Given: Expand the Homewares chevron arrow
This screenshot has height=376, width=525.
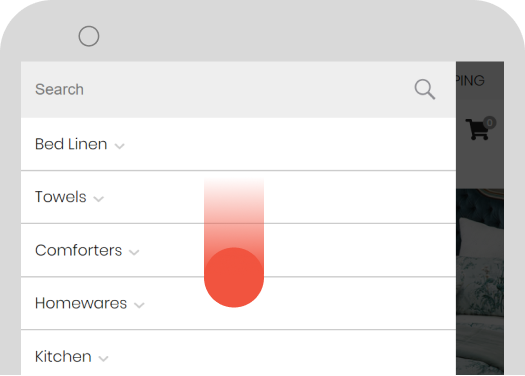Looking at the screenshot, I should [x=139, y=305].
